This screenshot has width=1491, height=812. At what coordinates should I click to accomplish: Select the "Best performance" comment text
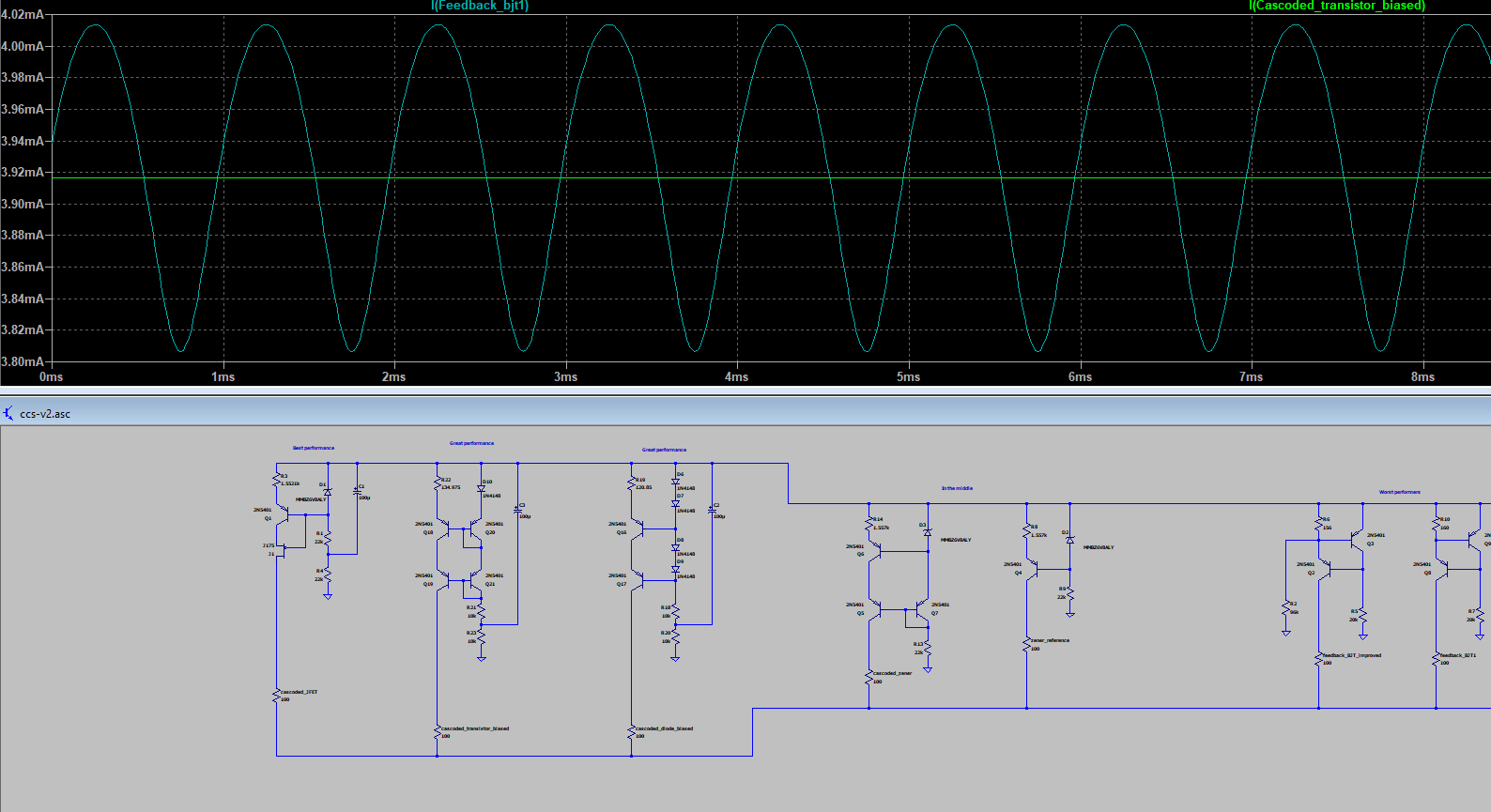click(x=314, y=448)
